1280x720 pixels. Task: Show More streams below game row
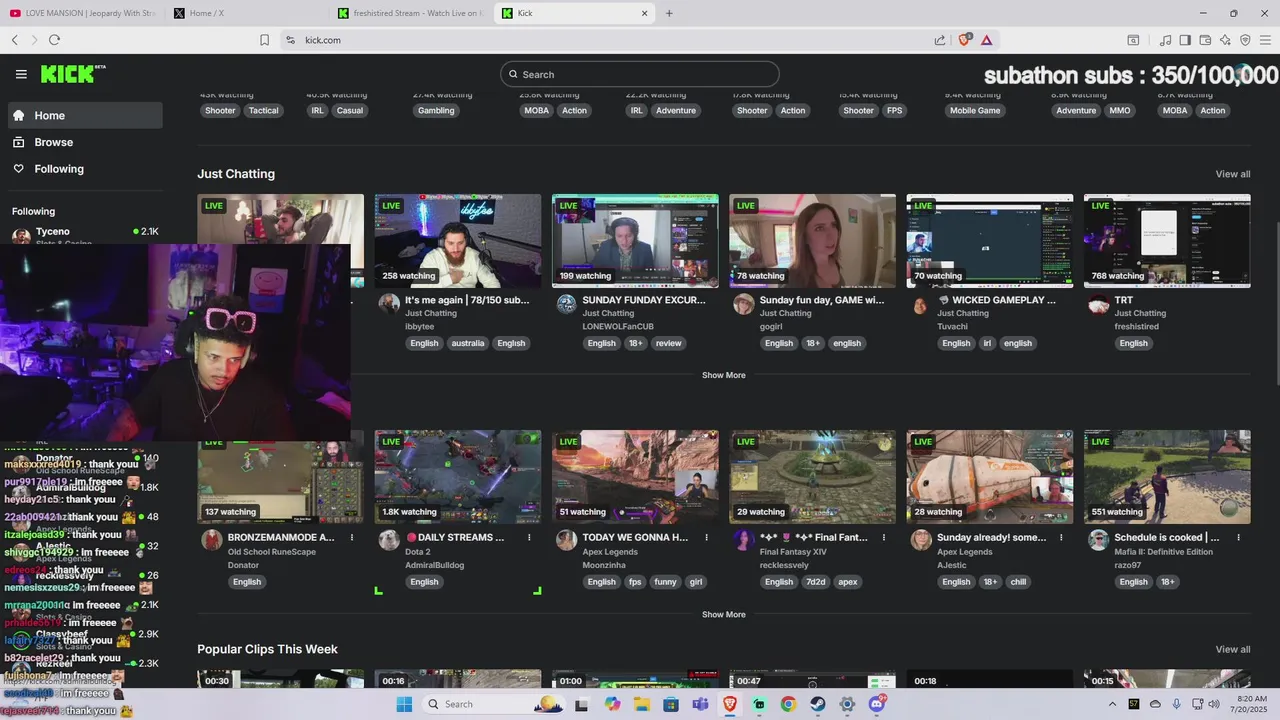[723, 614]
